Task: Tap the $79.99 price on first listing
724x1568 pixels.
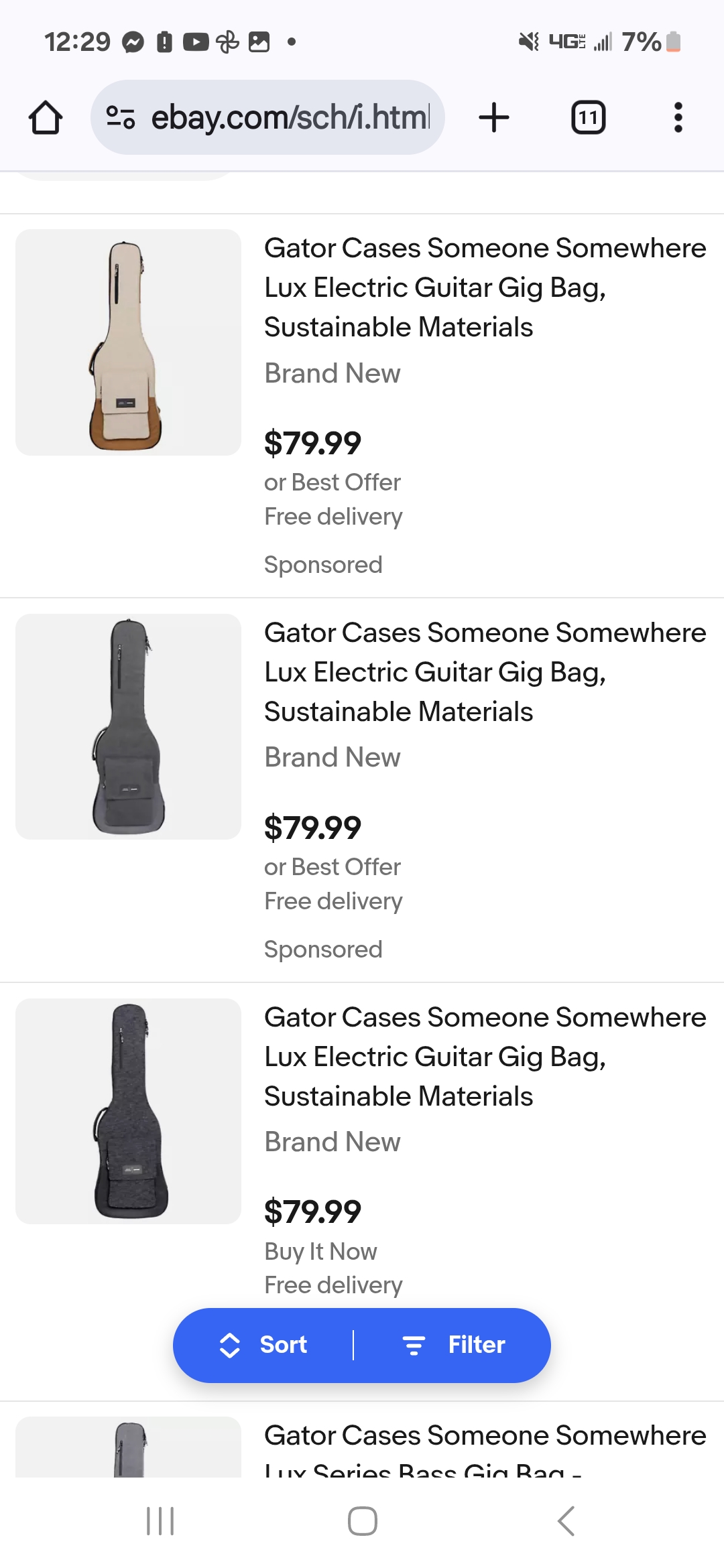Action: [312, 443]
